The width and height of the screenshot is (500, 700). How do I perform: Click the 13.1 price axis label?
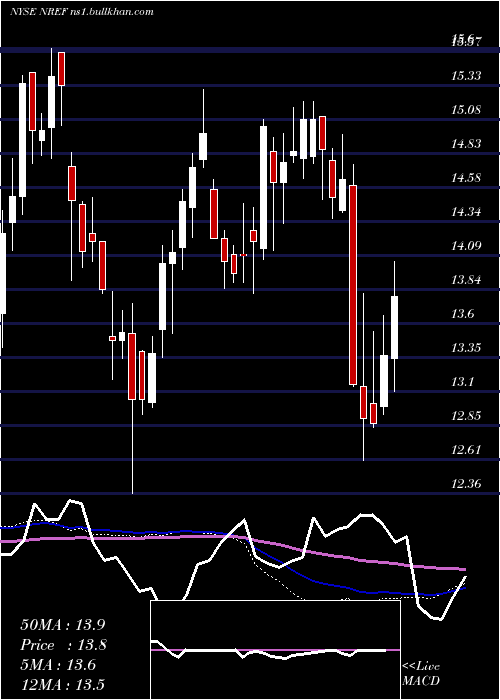point(463,382)
